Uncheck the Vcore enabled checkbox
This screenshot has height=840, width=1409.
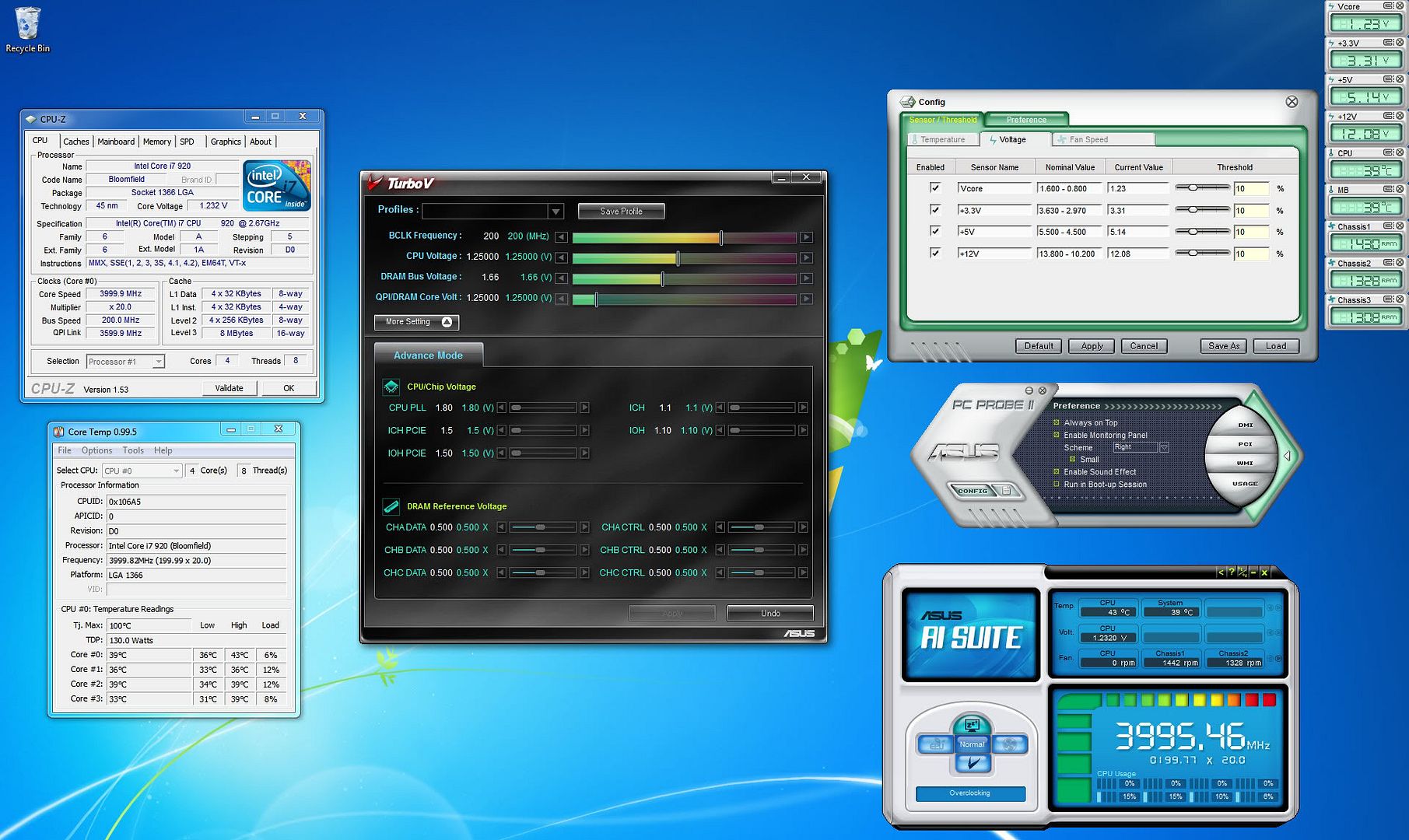point(935,188)
